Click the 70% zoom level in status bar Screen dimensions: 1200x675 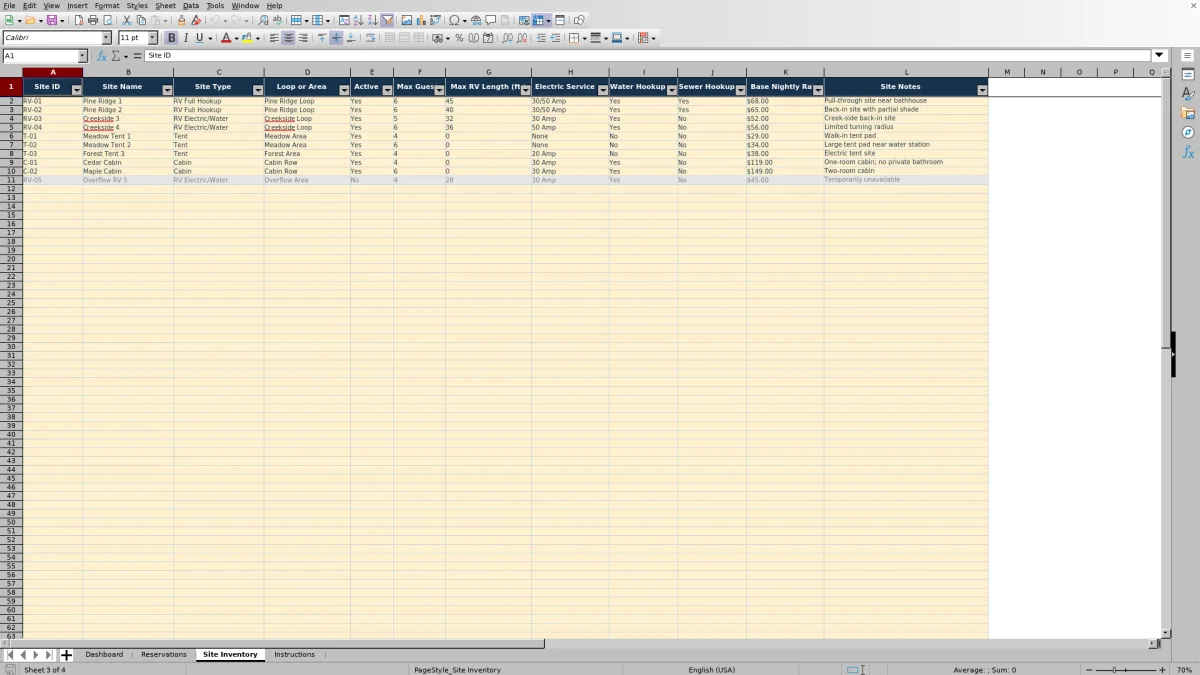(x=1184, y=670)
